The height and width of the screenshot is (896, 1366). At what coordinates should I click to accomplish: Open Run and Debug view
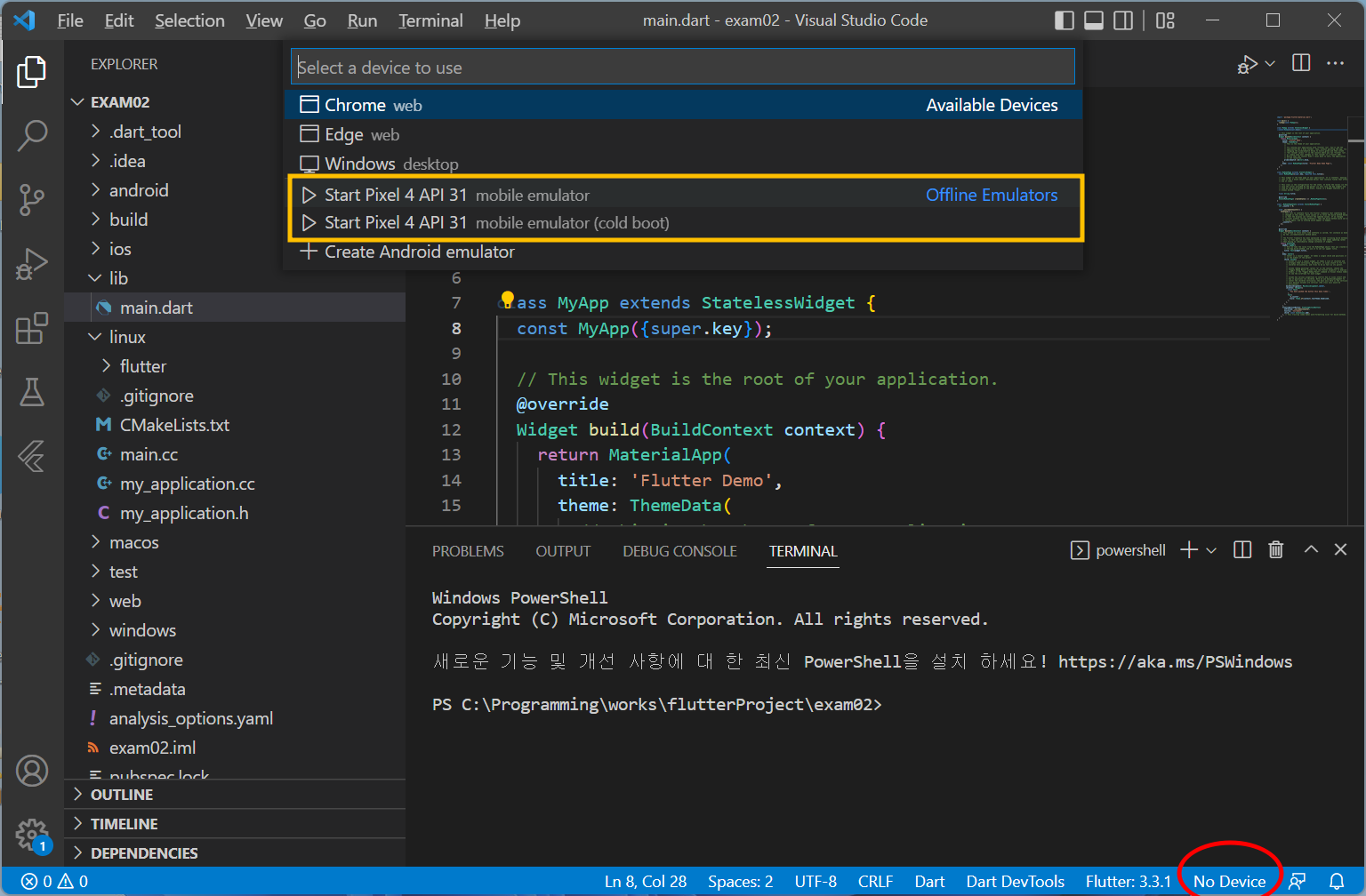(32, 264)
